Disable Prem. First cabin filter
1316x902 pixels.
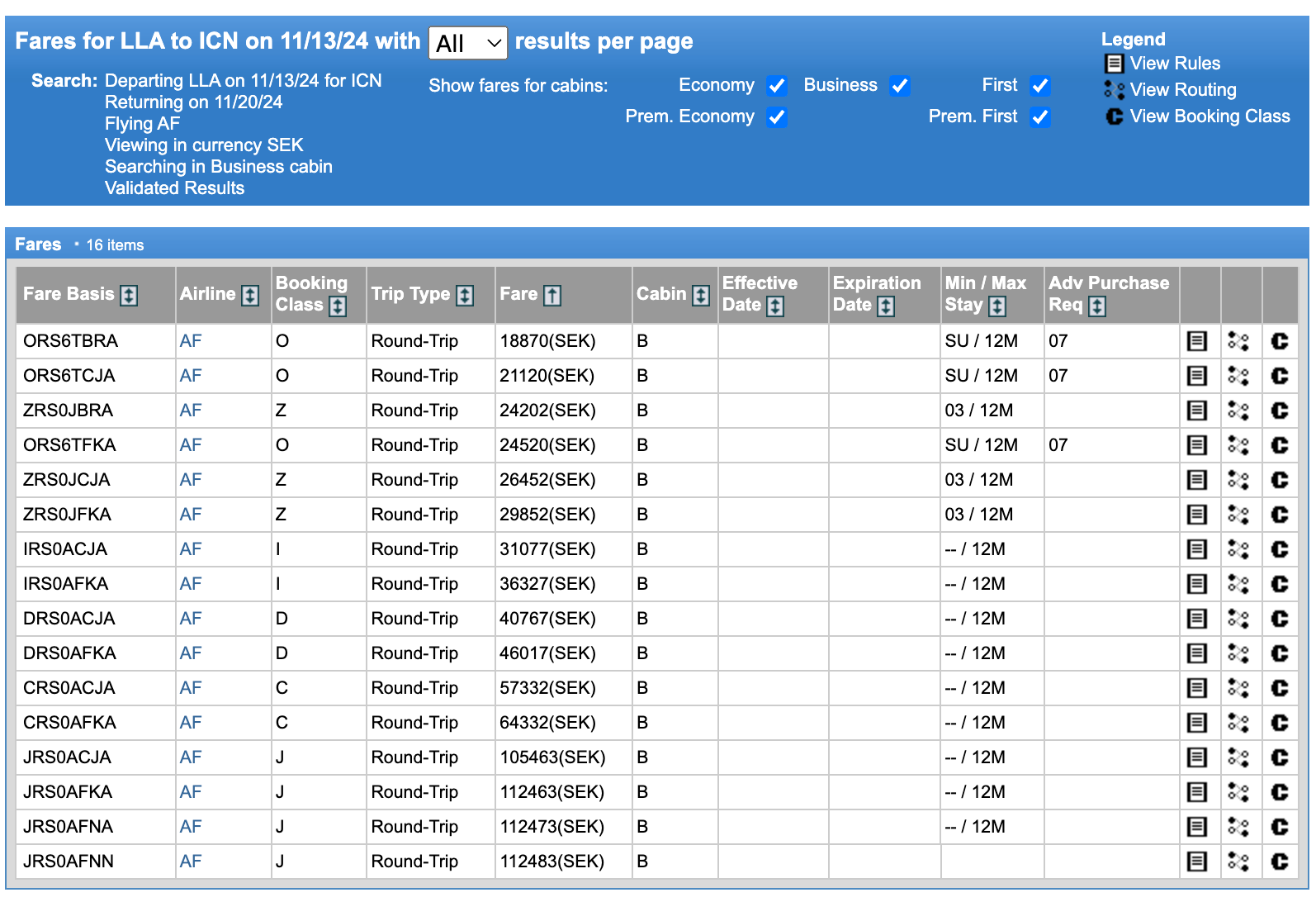point(1040,117)
